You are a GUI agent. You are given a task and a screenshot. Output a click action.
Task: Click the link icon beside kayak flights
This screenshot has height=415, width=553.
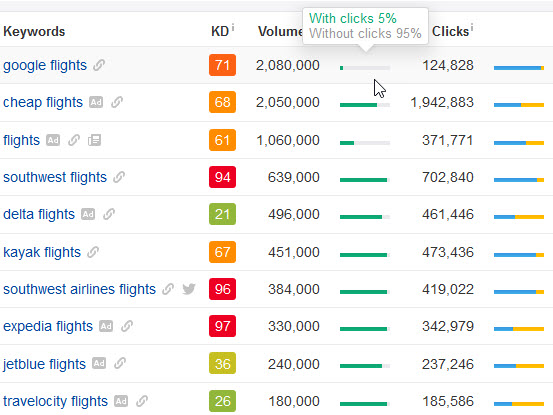point(93,252)
